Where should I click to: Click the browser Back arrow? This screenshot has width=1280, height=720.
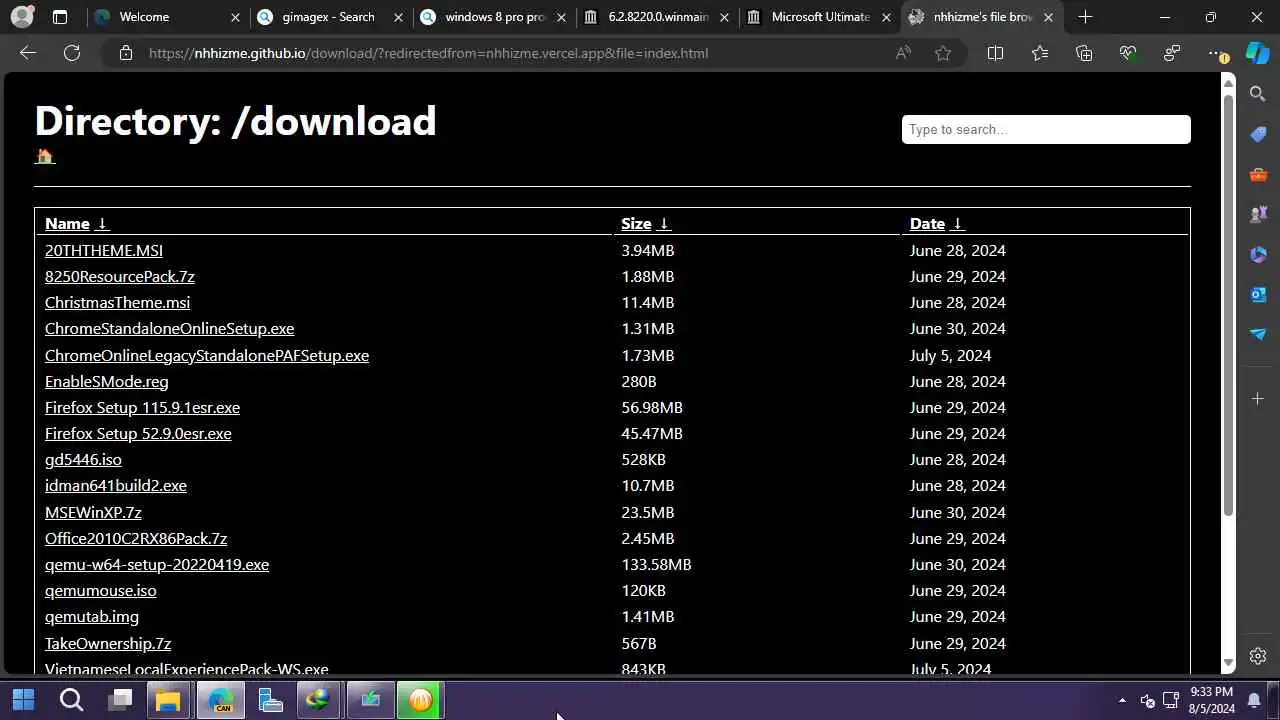28,53
